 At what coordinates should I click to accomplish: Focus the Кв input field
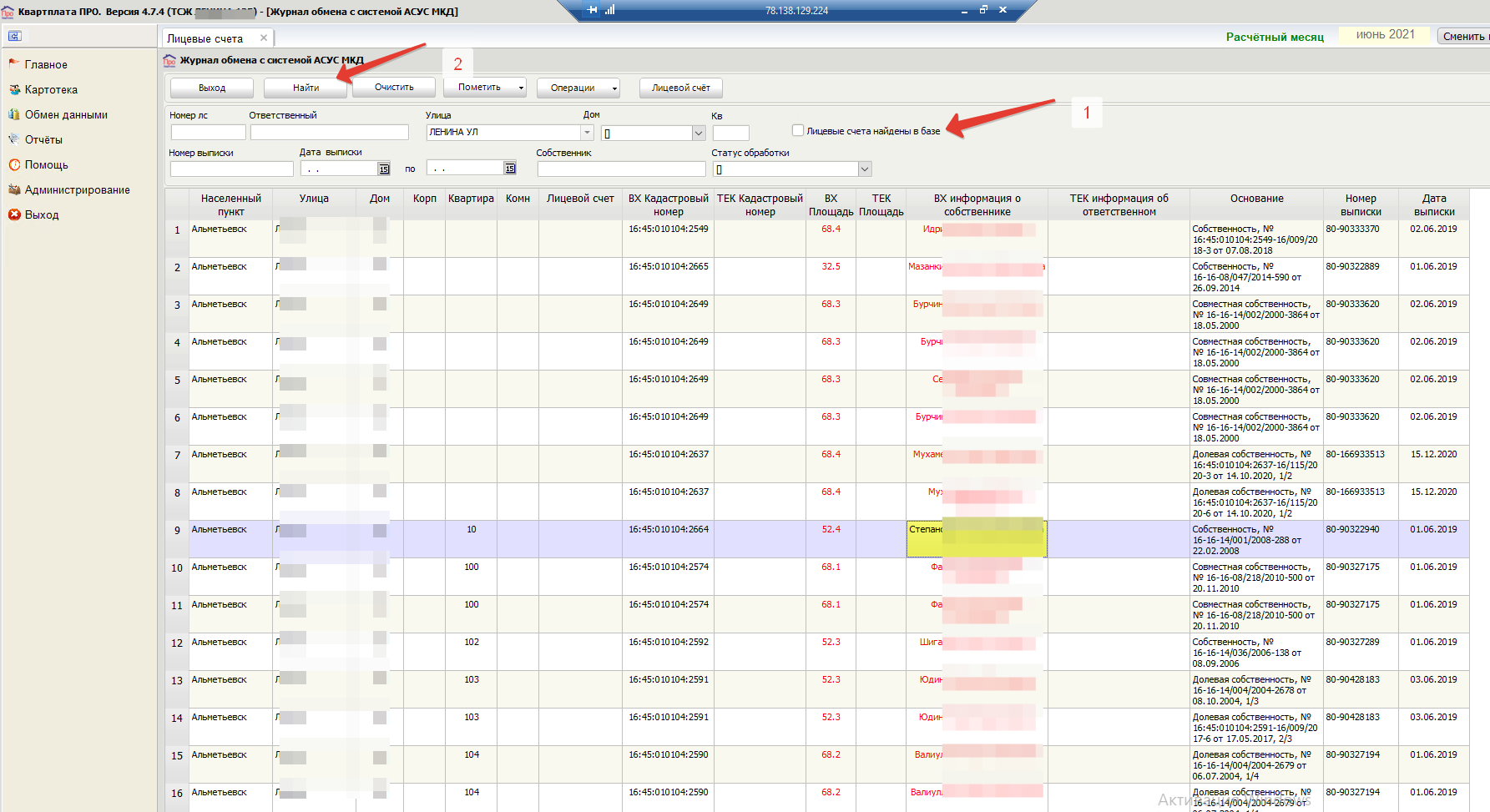(x=730, y=133)
